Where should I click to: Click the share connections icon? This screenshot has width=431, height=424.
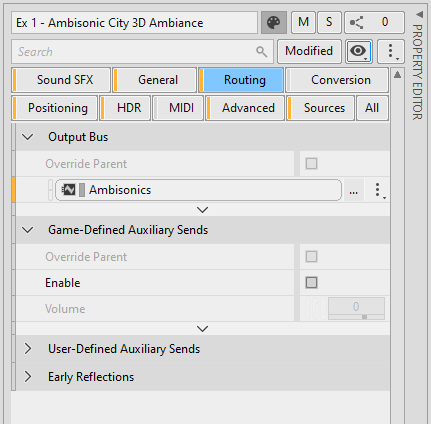pos(356,23)
